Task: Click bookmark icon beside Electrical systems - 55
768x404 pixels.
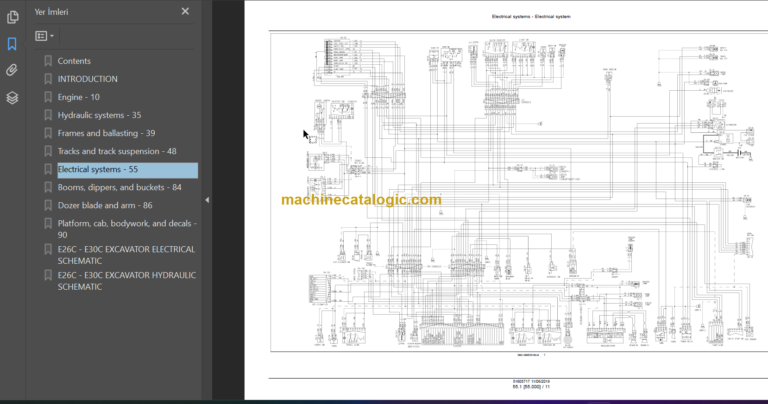Action: click(48, 169)
